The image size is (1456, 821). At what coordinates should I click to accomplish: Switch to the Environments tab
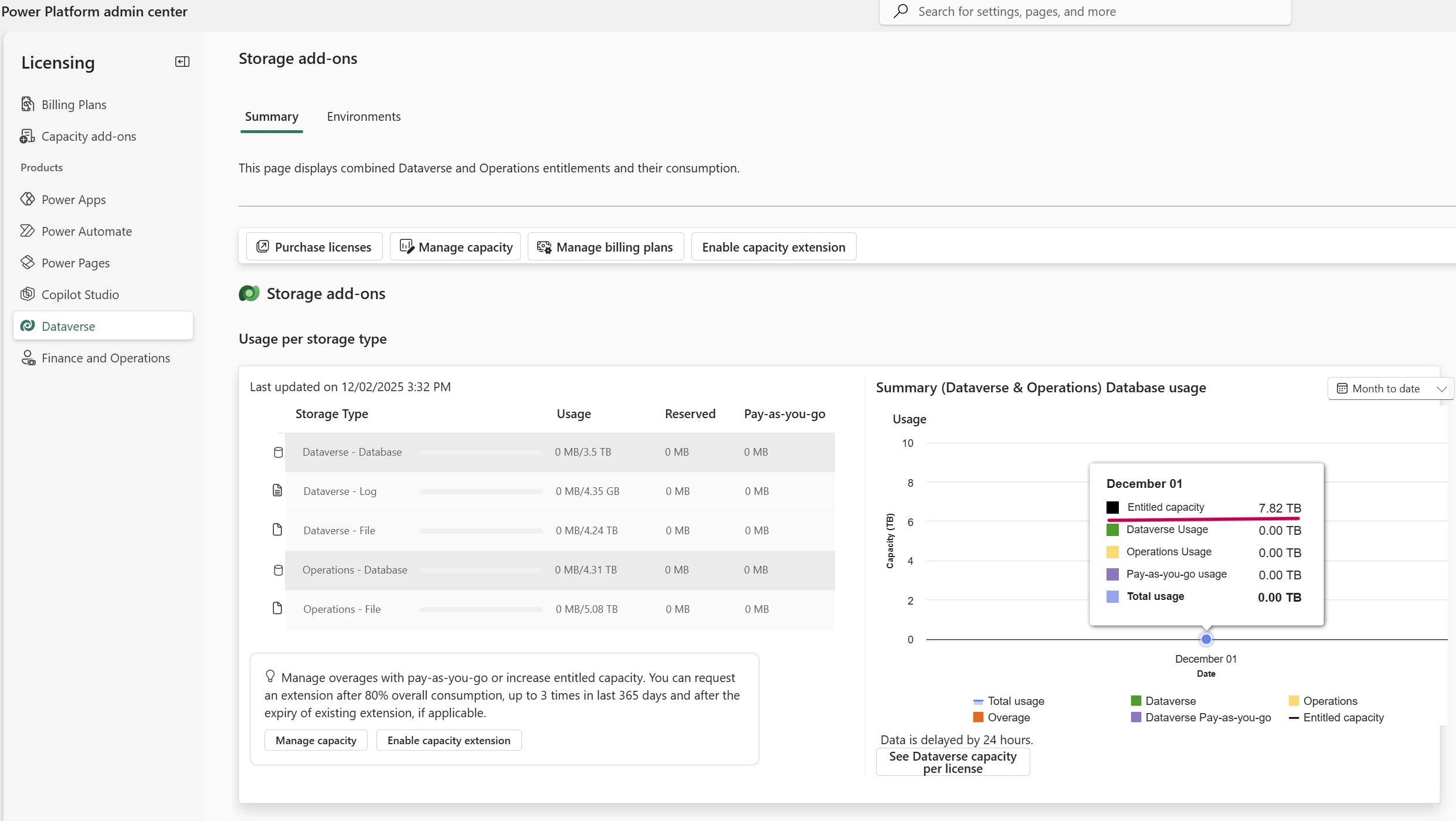[364, 116]
